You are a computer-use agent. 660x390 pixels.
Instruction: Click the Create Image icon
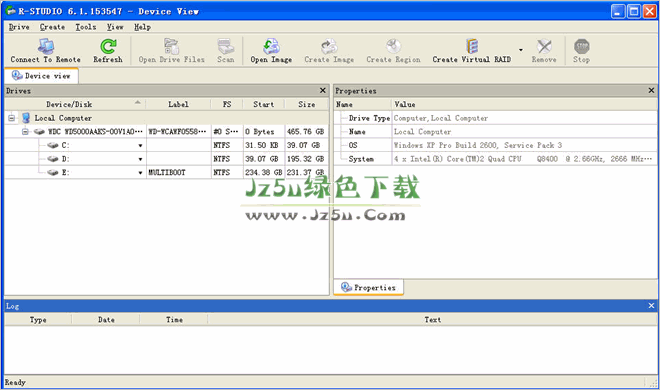tap(329, 46)
